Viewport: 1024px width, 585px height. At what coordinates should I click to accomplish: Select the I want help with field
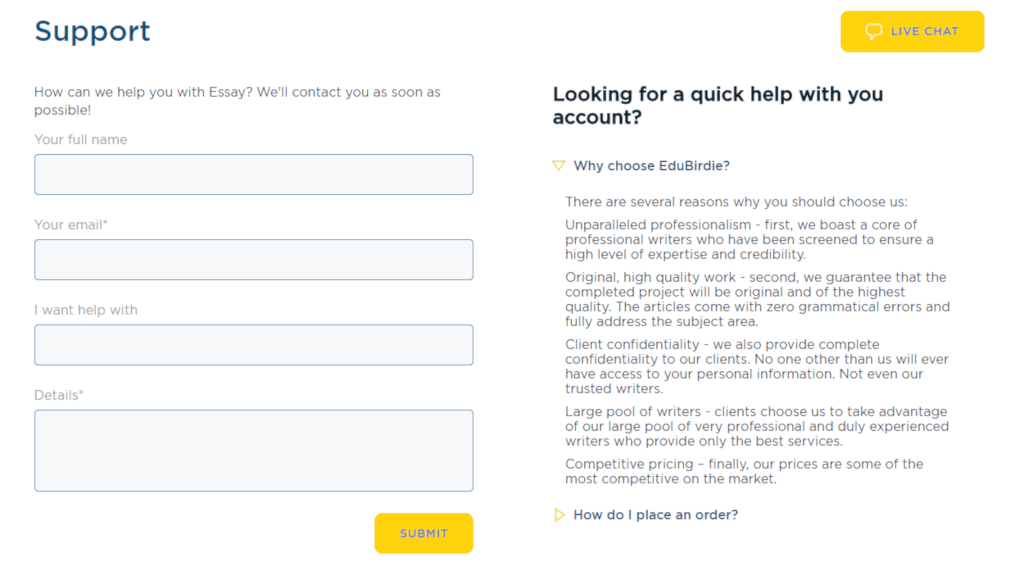pyautogui.click(x=254, y=345)
